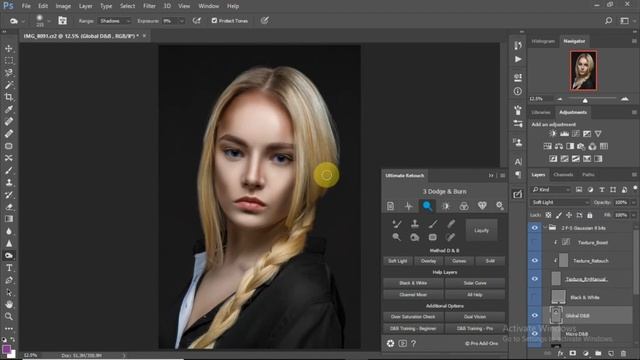Switch to the Channels tab
Image resolution: width=640 pixels, height=360 pixels.
563,175
